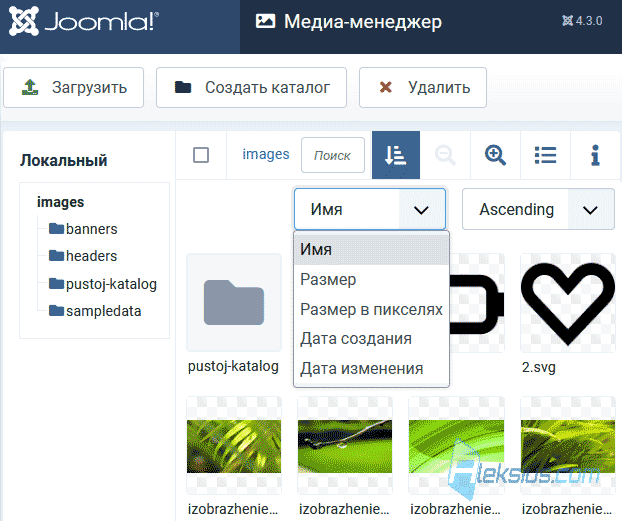Click the Медиа-менеджер page title
Viewport: 622px width, 521px height.
363,21
